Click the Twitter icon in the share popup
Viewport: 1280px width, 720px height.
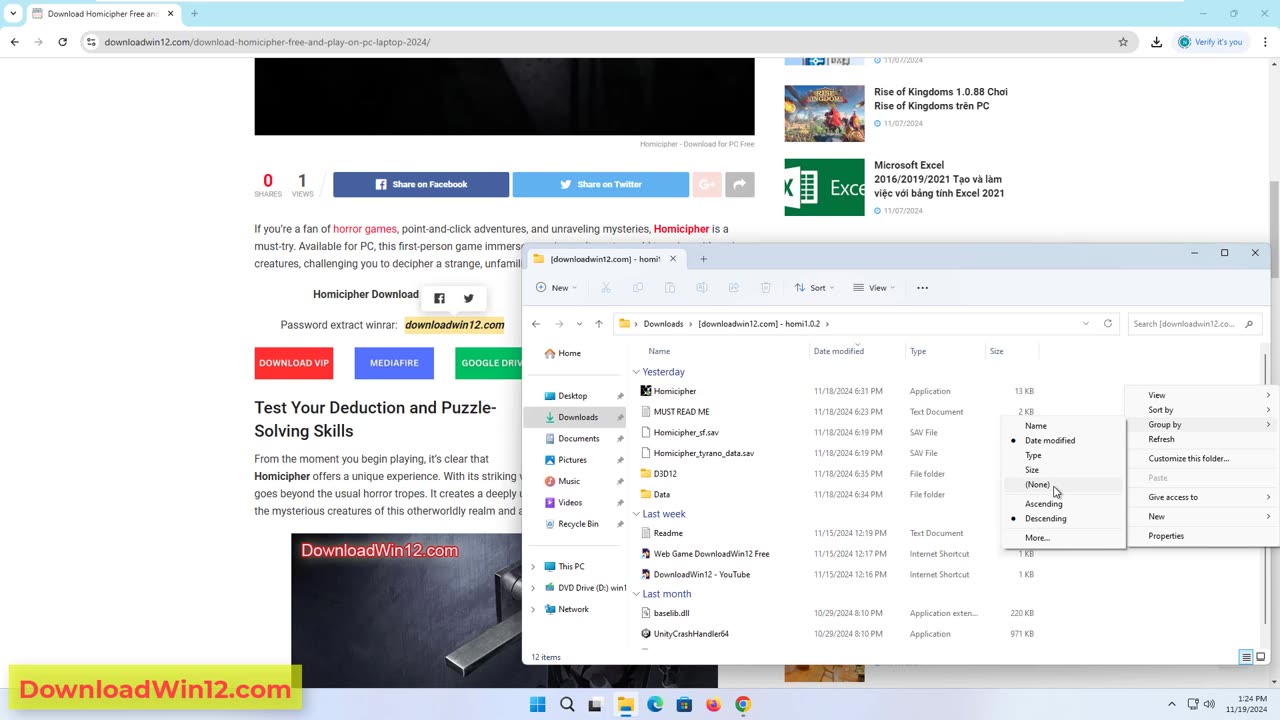[x=468, y=298]
